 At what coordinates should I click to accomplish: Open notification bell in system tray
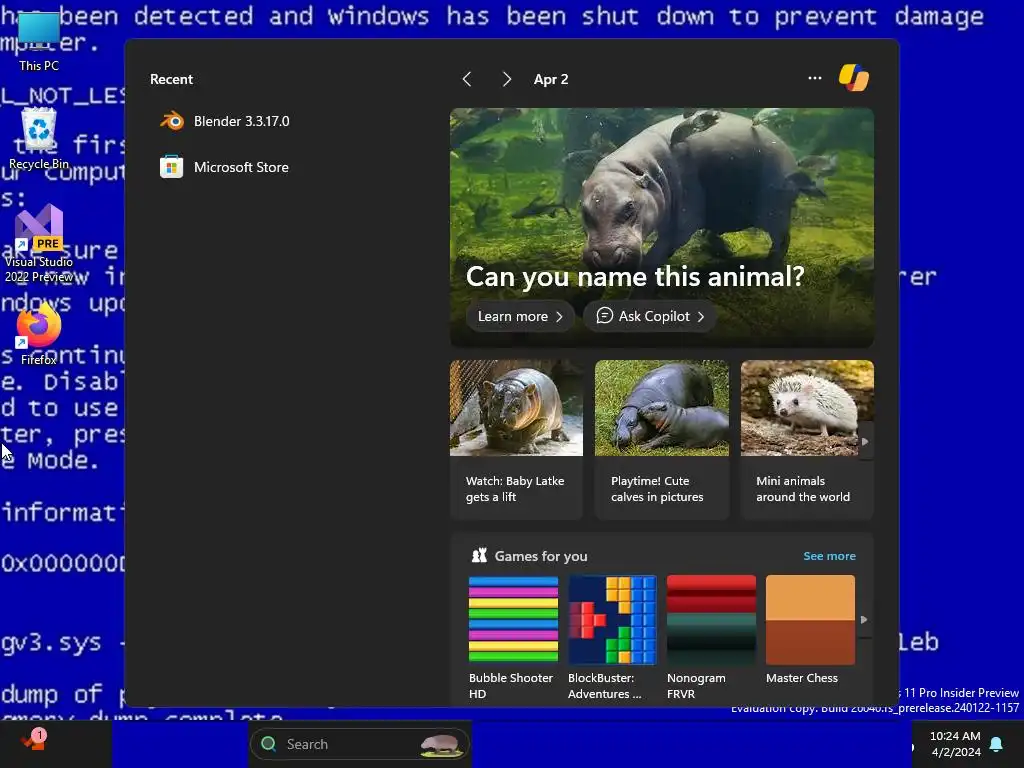click(x=996, y=744)
